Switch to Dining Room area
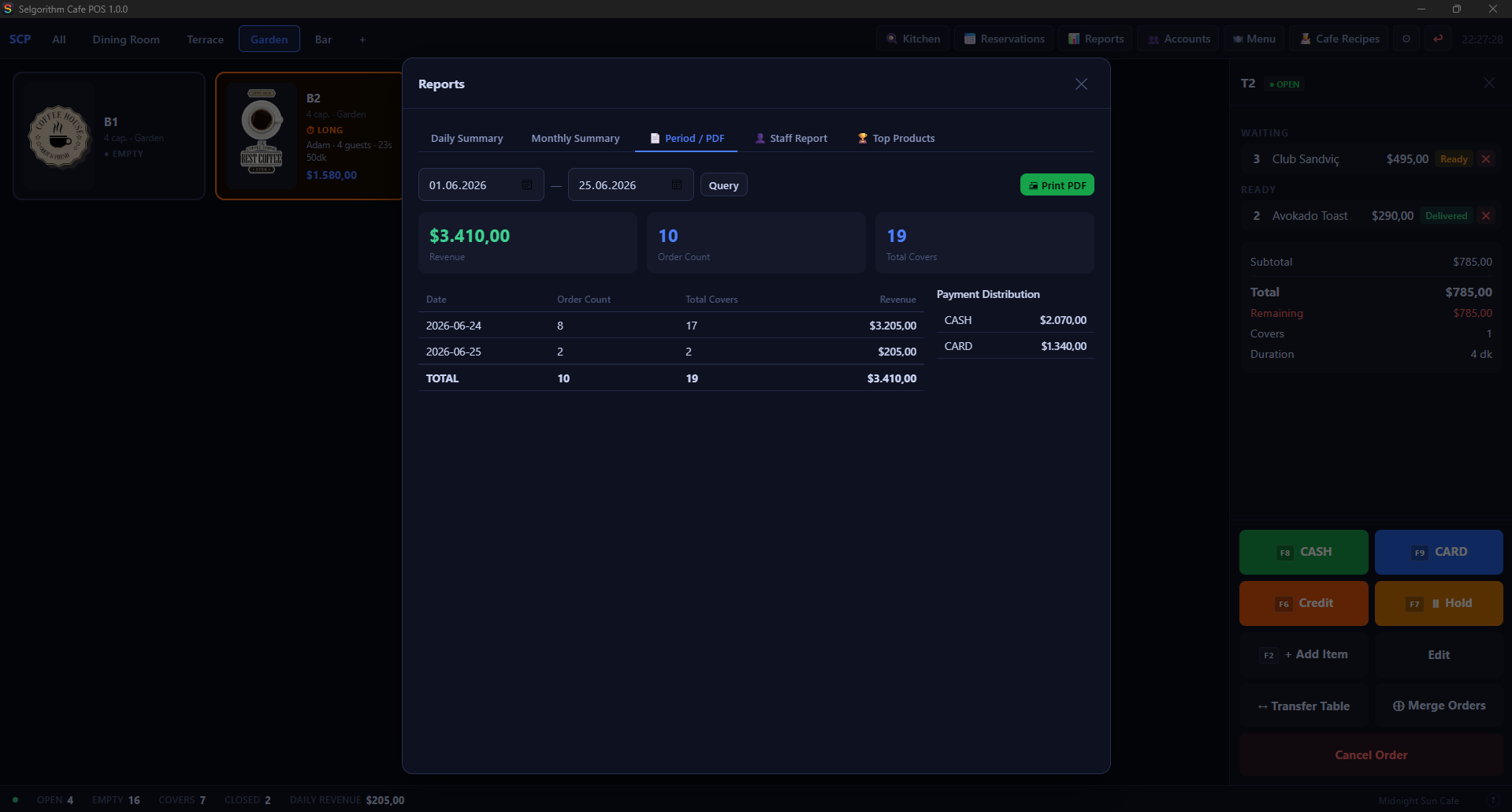Screen dimensions: 1512x812 [126, 39]
